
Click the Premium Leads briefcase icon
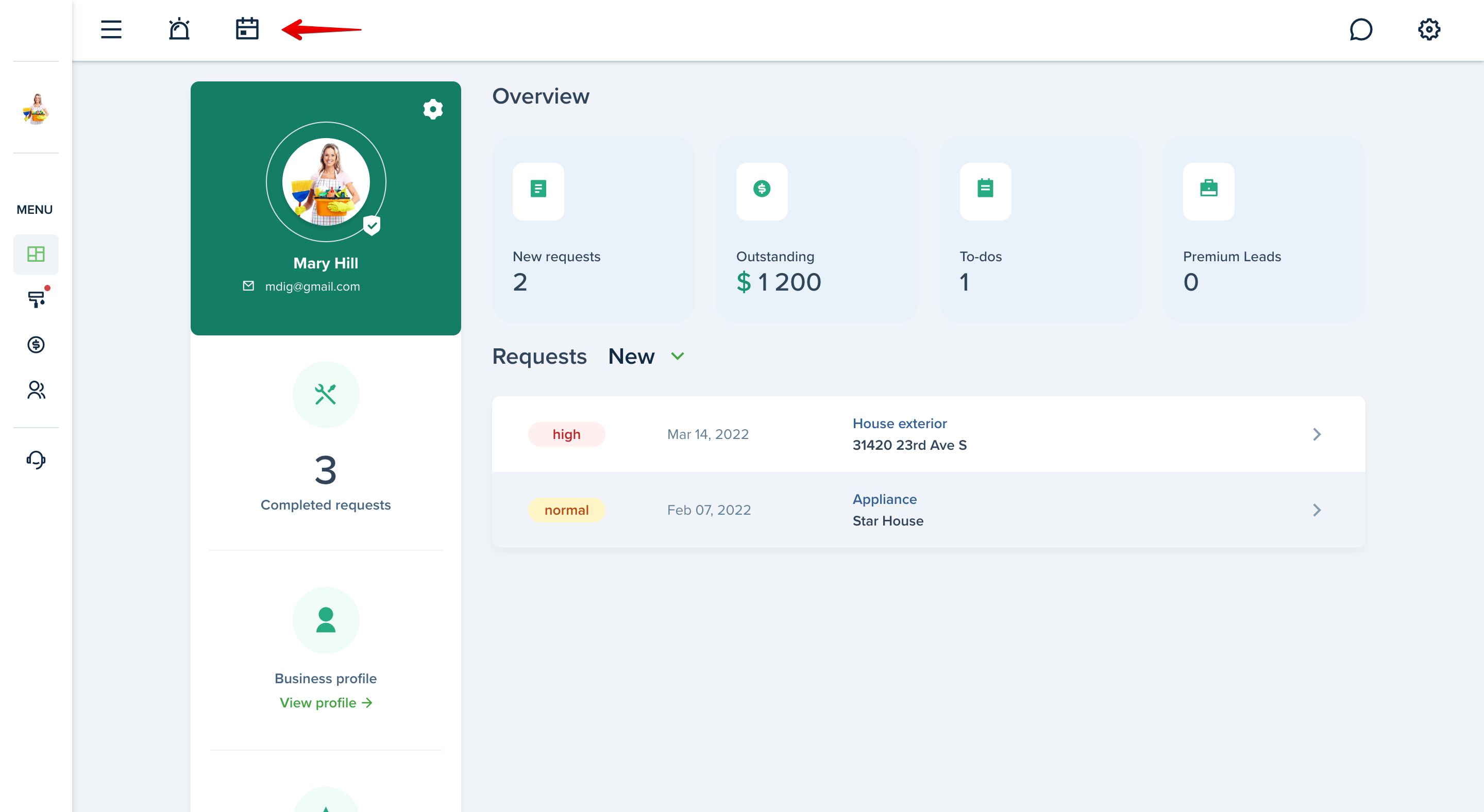1209,189
